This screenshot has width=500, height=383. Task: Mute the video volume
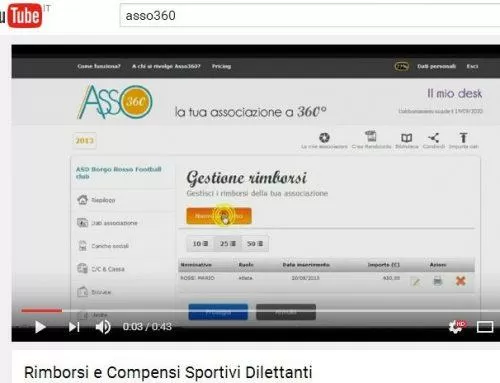coord(103,327)
